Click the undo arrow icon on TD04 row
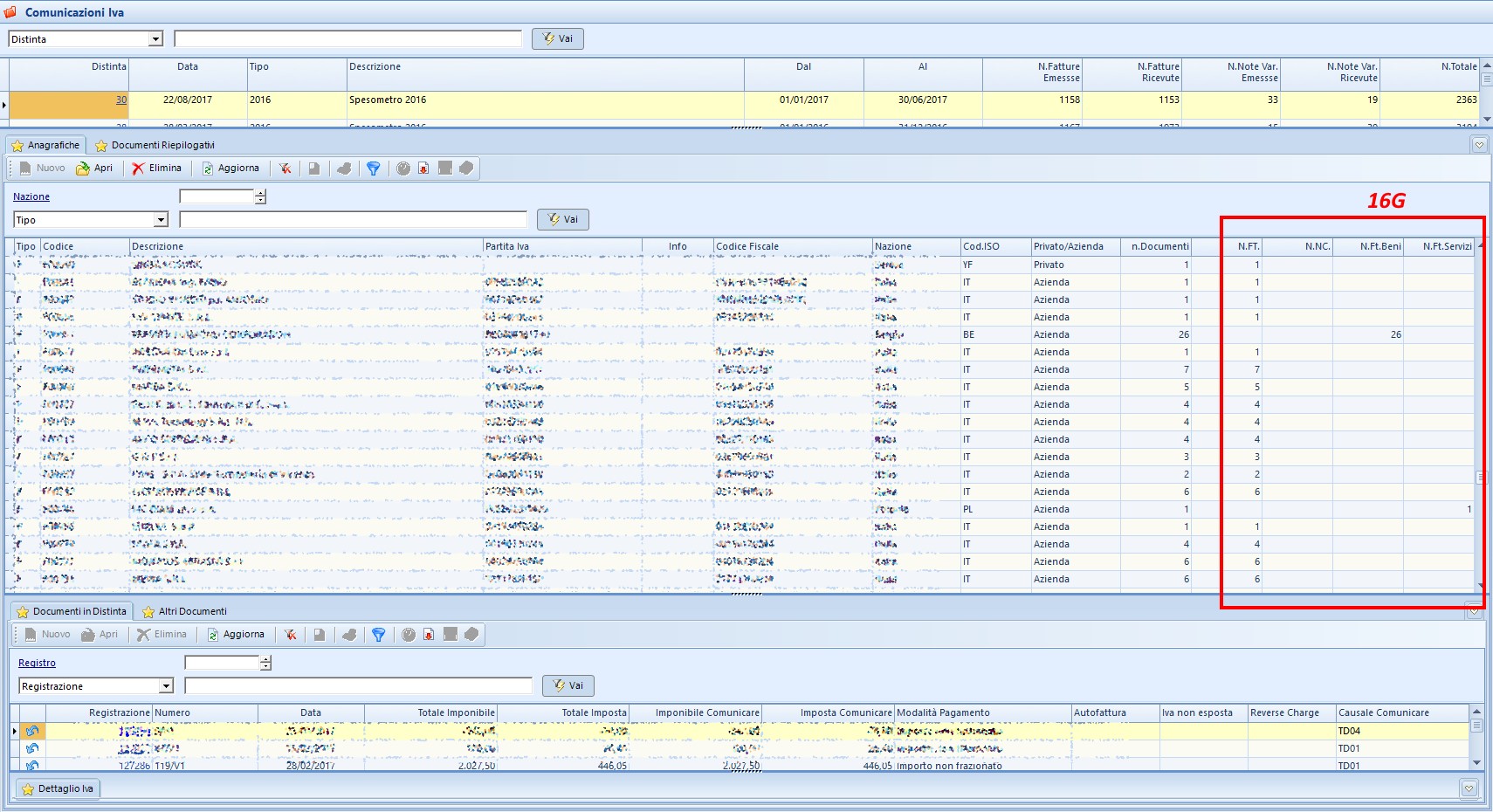The width and height of the screenshot is (1493, 812). [x=32, y=731]
